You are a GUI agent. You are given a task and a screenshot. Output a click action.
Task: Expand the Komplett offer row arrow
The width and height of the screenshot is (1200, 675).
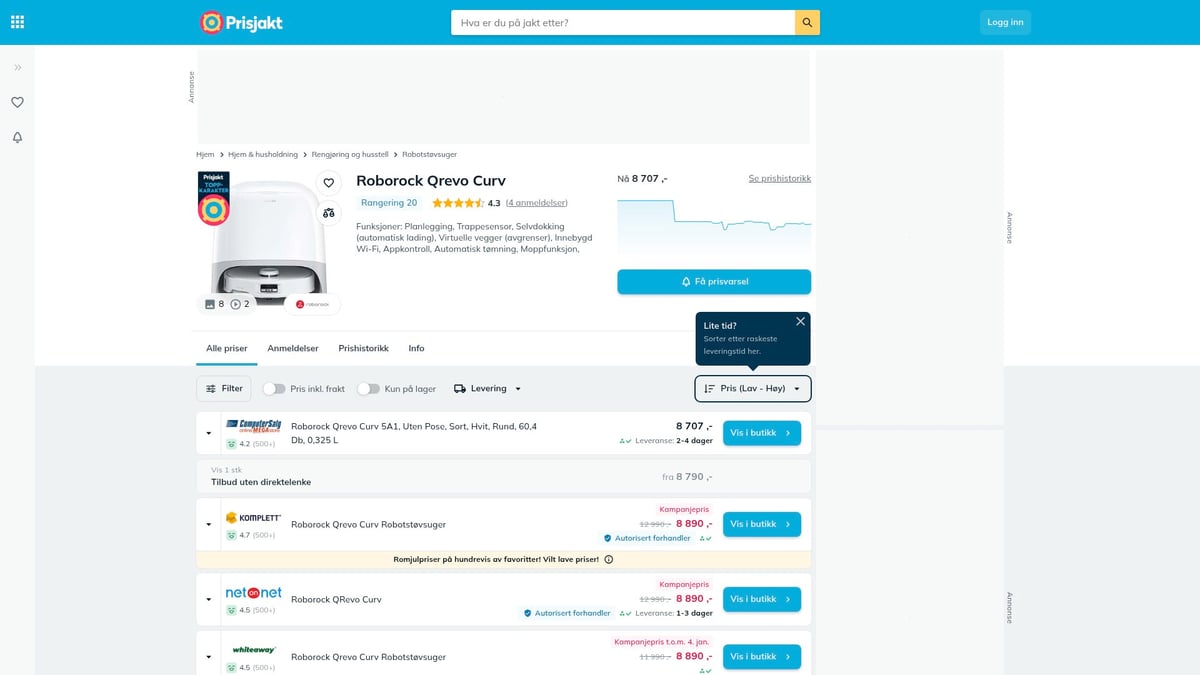pyautogui.click(x=209, y=524)
